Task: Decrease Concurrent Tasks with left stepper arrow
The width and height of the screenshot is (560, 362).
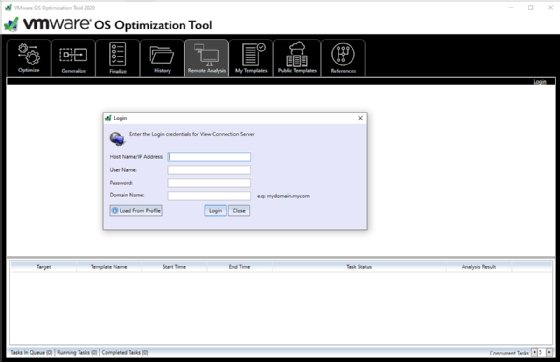Action: pyautogui.click(x=534, y=352)
